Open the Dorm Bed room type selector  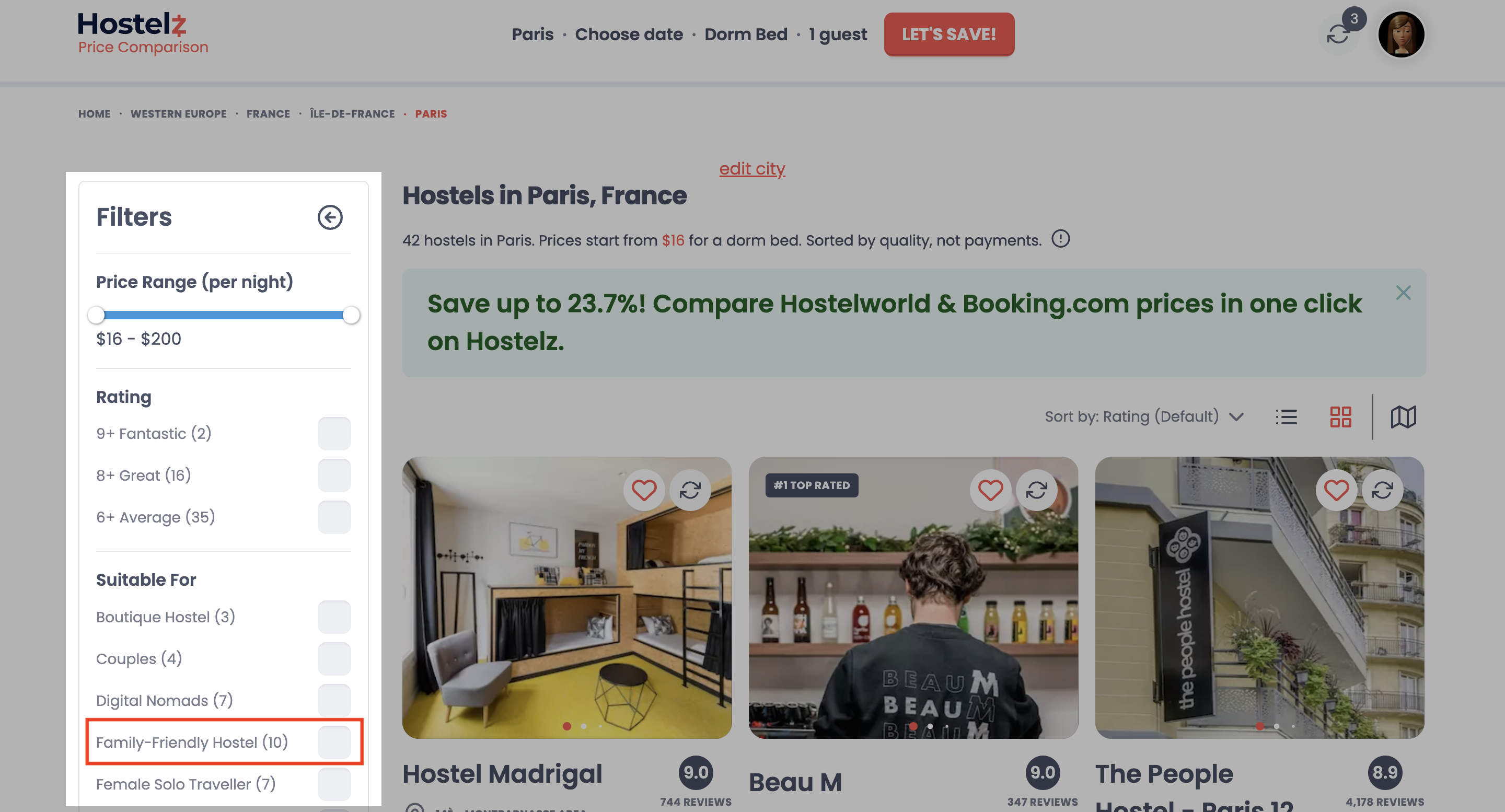click(746, 34)
